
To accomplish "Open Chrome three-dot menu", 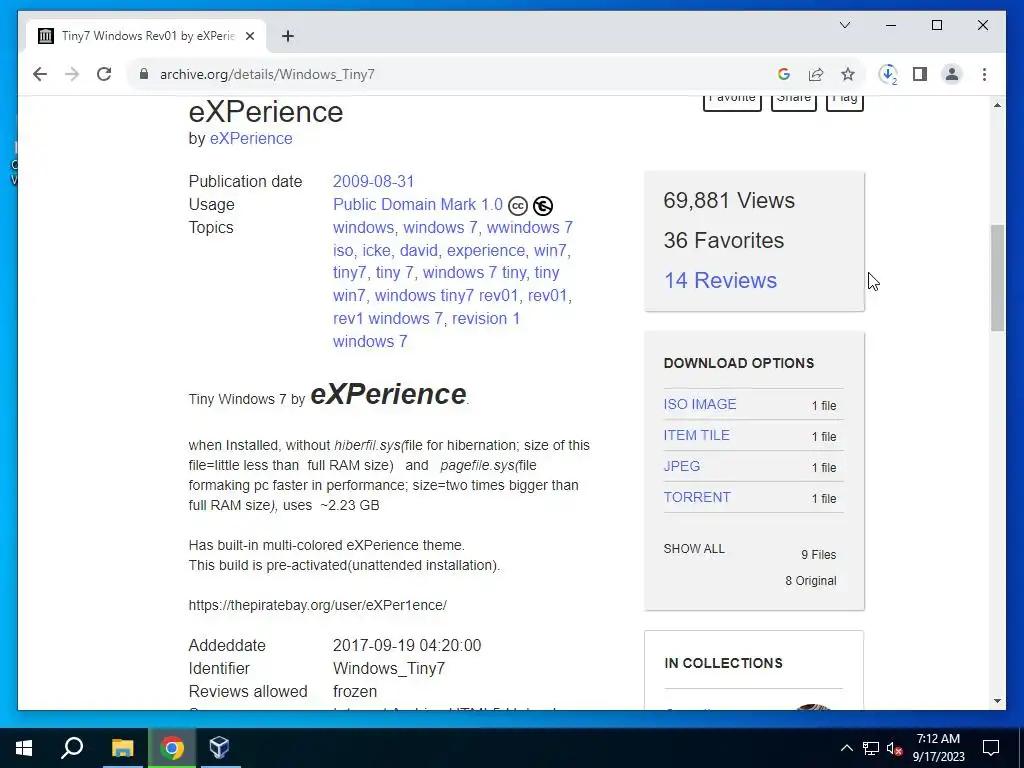I will [x=984, y=74].
